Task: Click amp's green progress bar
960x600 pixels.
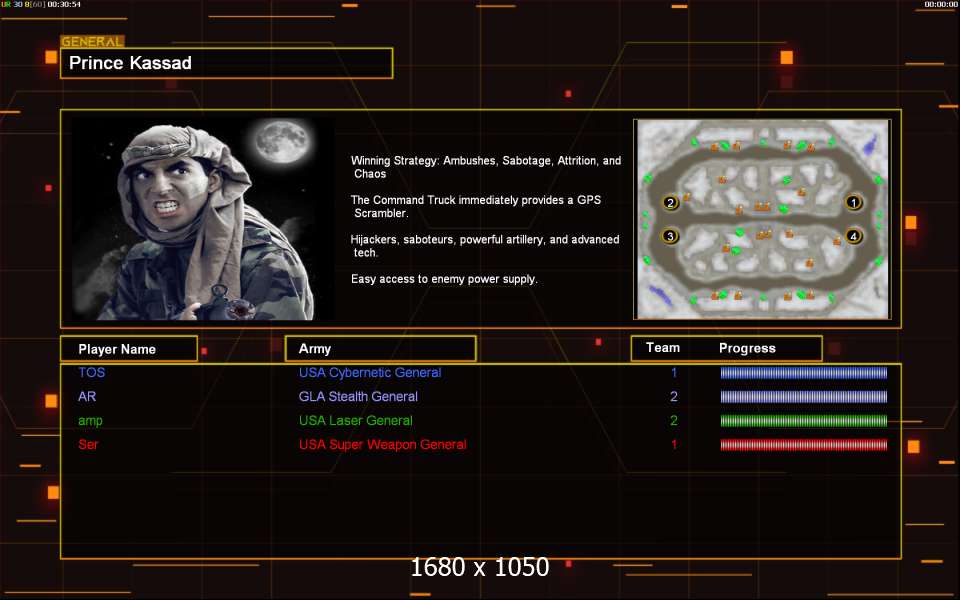Action: 804,421
